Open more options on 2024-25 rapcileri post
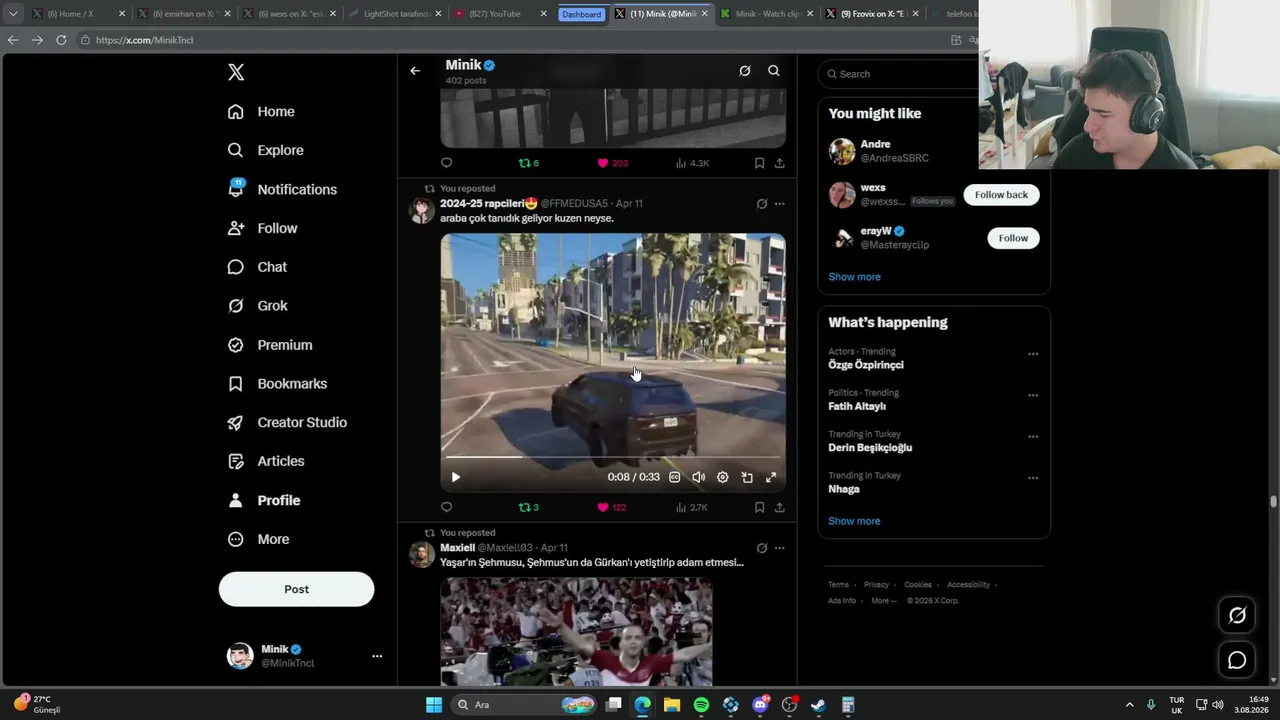The height and width of the screenshot is (720, 1280). coord(780,204)
